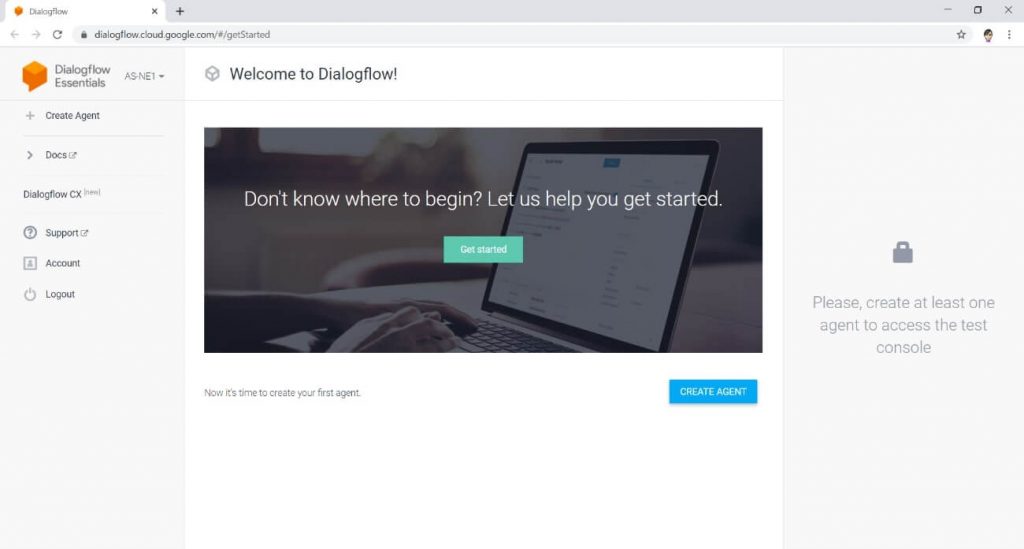Click the laptop banner image
Image resolution: width=1024 pixels, height=549 pixels.
click(x=483, y=240)
